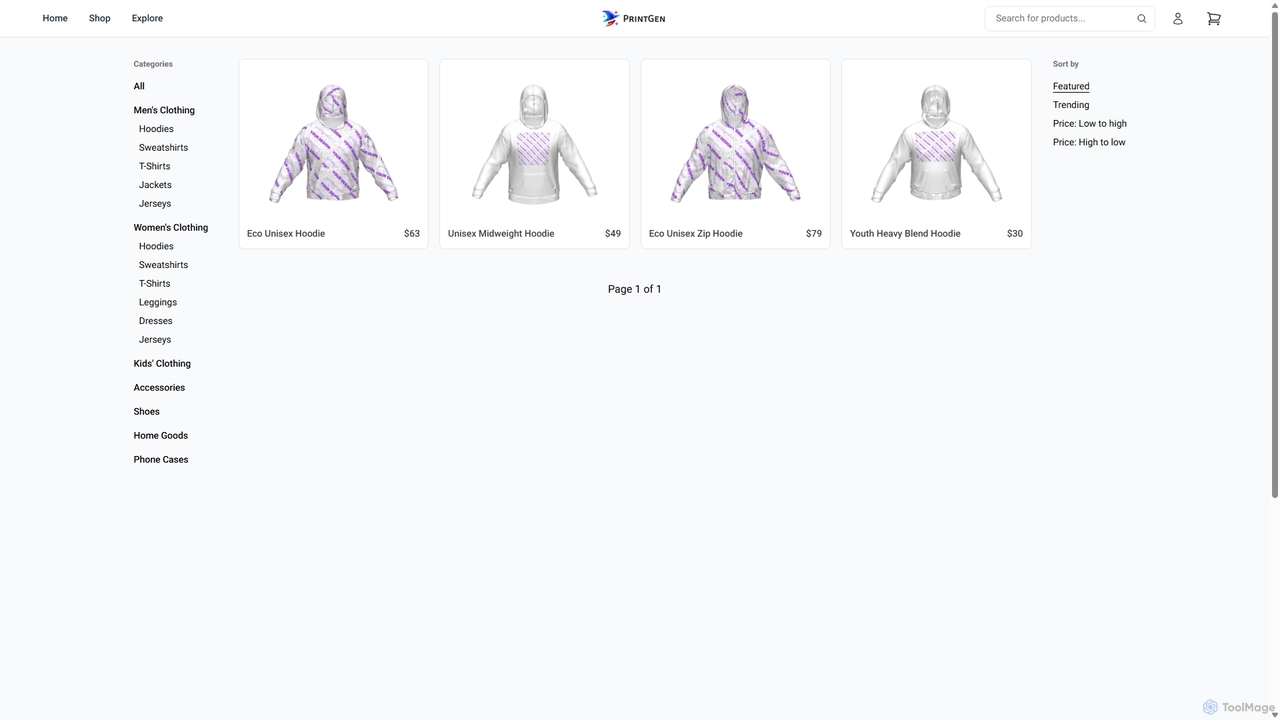Open the Explore menu item
This screenshot has width=1280, height=720.
[147, 18]
